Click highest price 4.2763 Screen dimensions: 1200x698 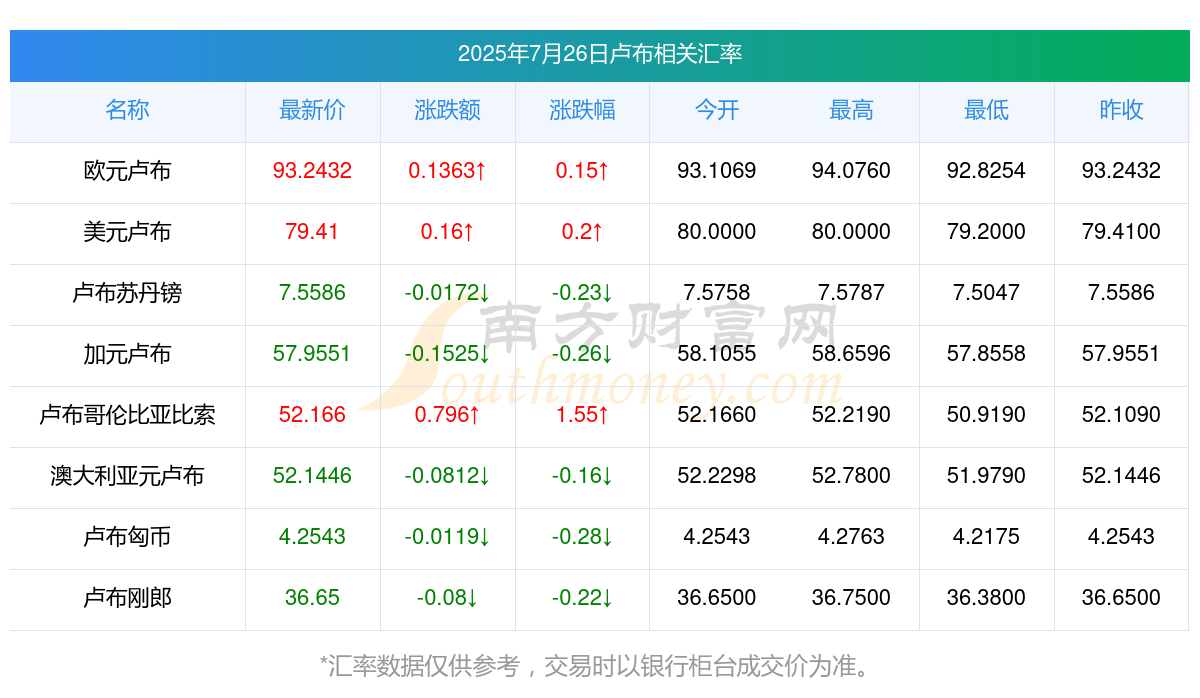(851, 537)
